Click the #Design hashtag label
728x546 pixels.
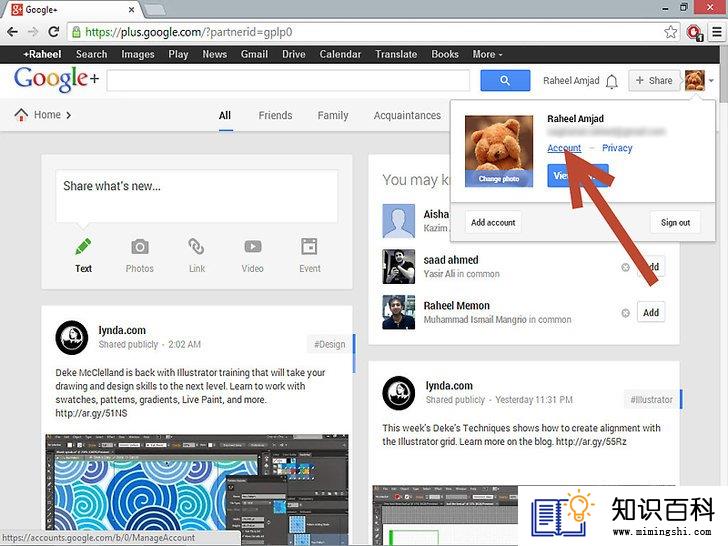330,344
